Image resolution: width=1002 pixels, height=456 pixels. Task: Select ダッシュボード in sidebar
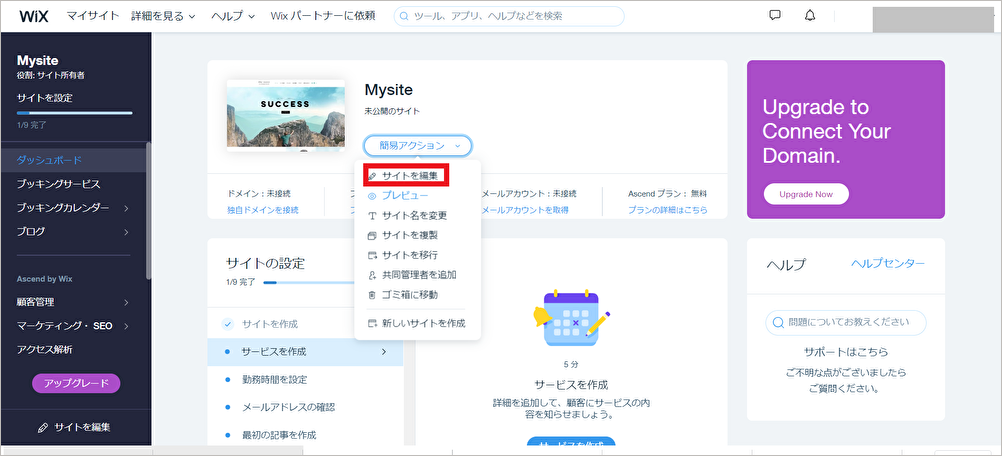(49, 160)
